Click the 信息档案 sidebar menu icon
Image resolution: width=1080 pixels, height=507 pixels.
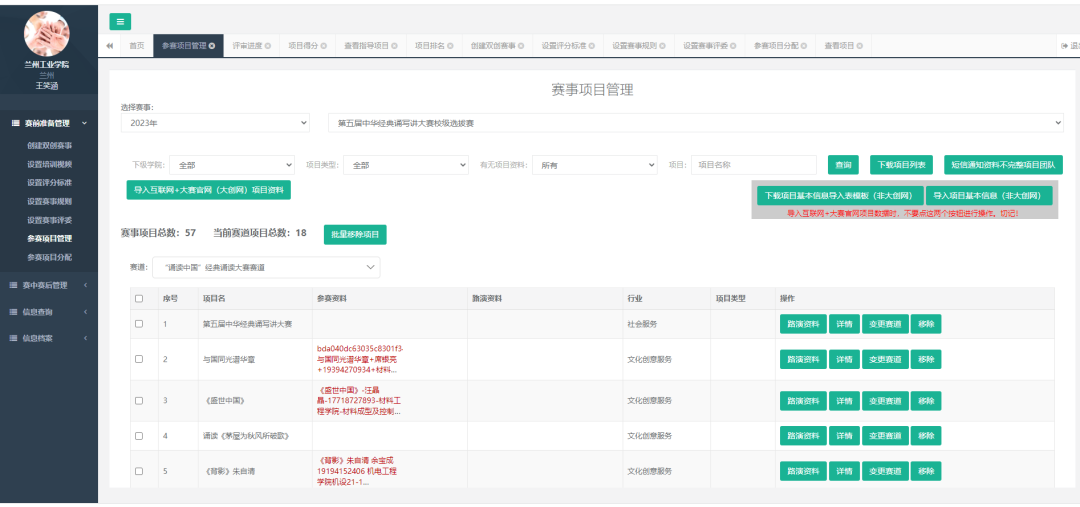[14, 338]
